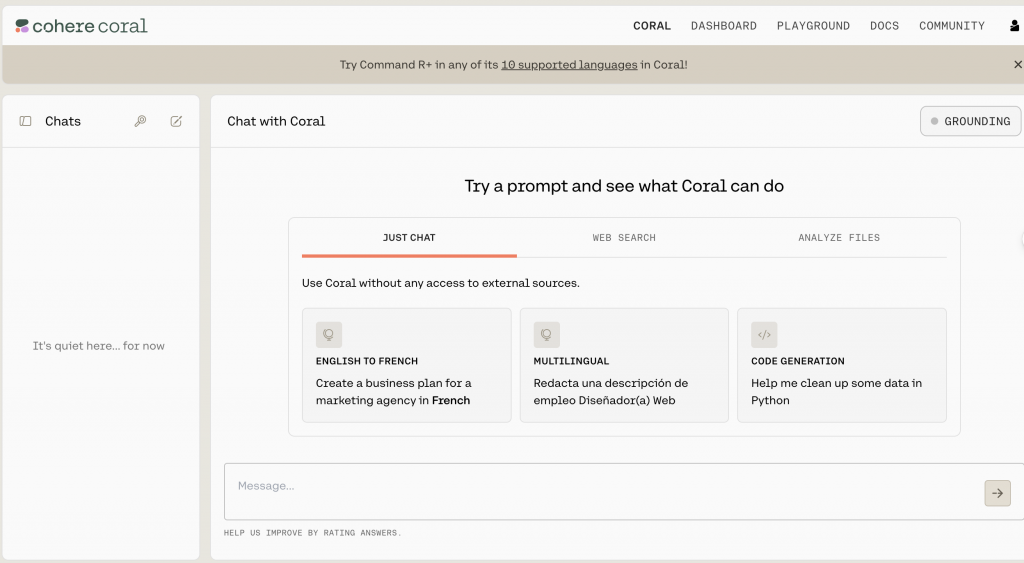Switch to the Analyze Files tab
Viewport: 1024px width, 563px height.
839,238
